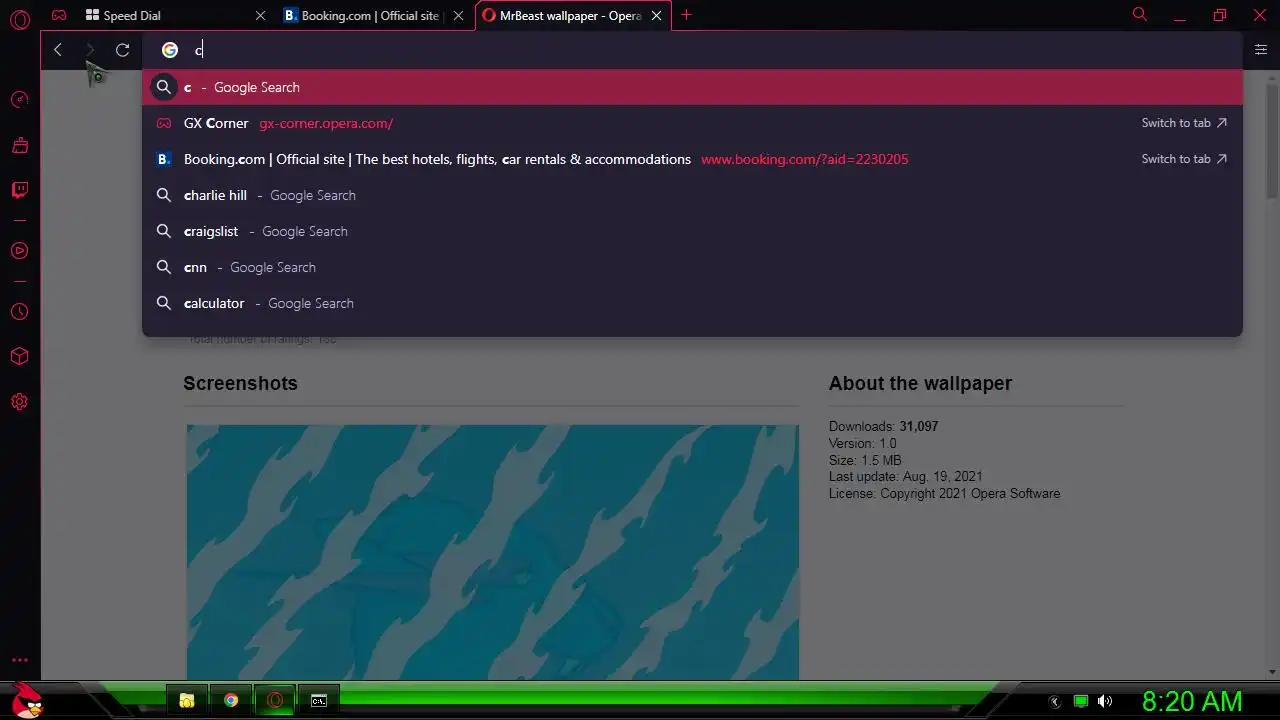Click the Google search engine icon in address bar
Viewport: 1280px width, 720px height.
pos(170,50)
